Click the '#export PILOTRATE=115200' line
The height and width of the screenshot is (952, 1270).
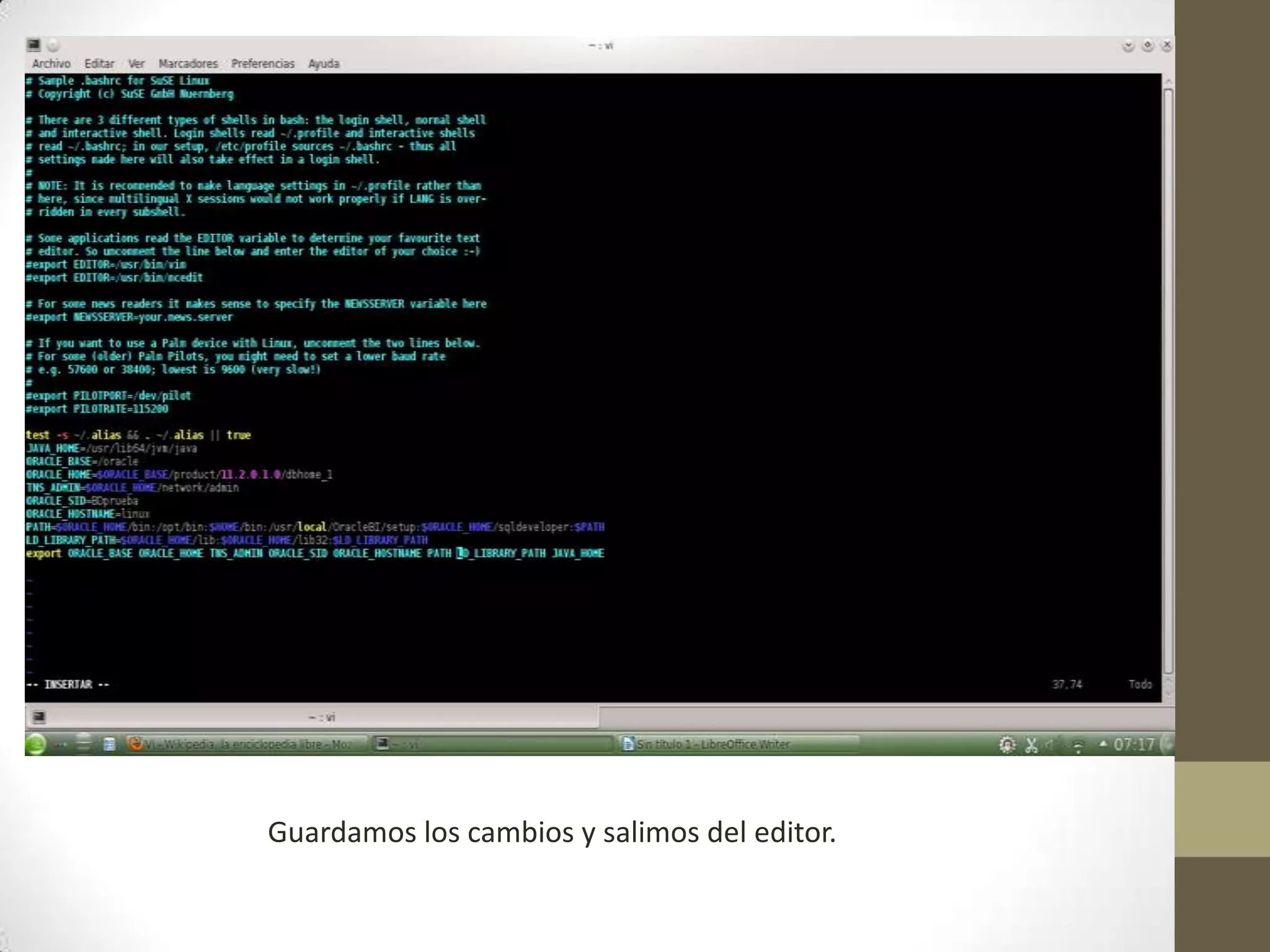click(97, 409)
